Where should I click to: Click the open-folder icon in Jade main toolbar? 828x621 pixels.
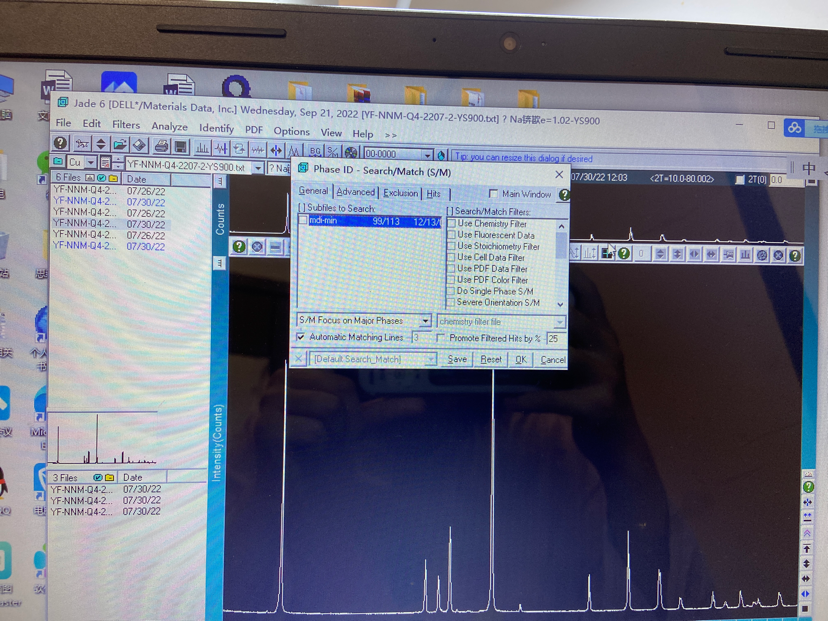coord(120,144)
